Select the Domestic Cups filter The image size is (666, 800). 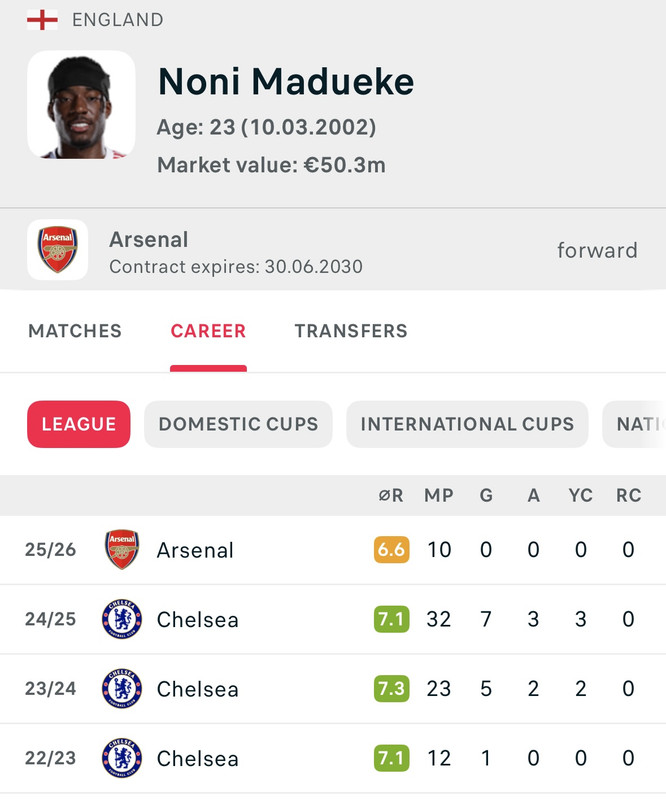coord(238,424)
